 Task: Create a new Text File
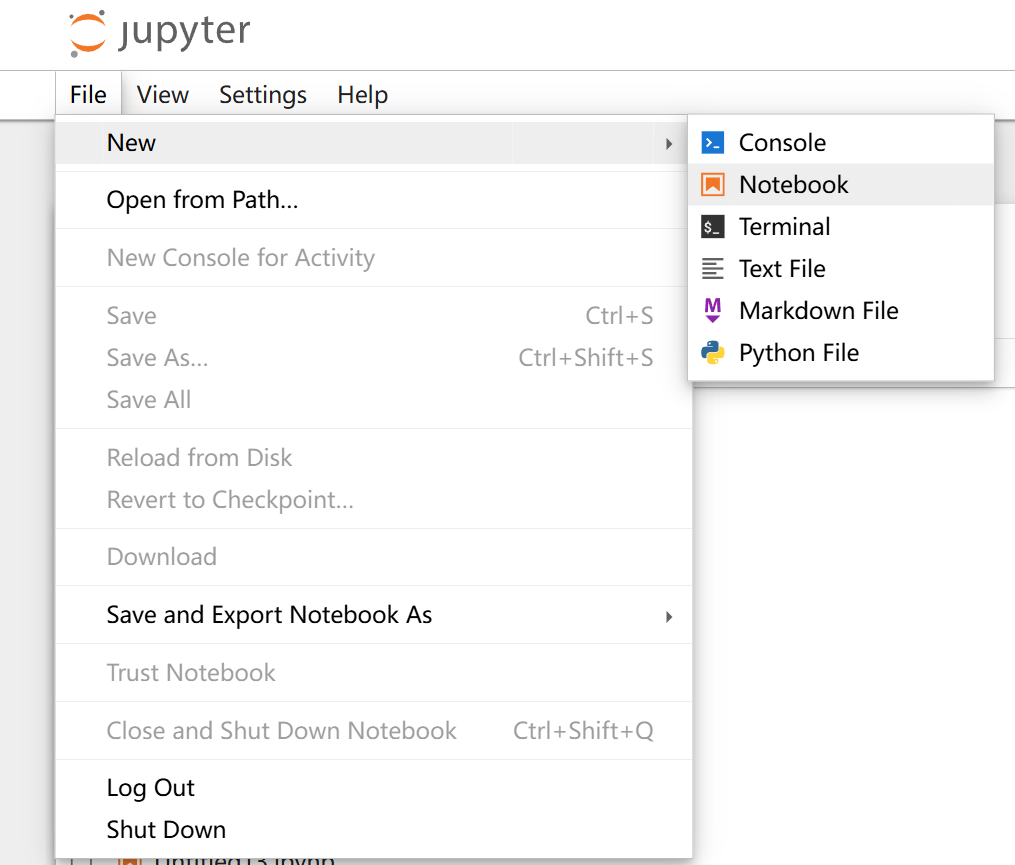click(781, 268)
